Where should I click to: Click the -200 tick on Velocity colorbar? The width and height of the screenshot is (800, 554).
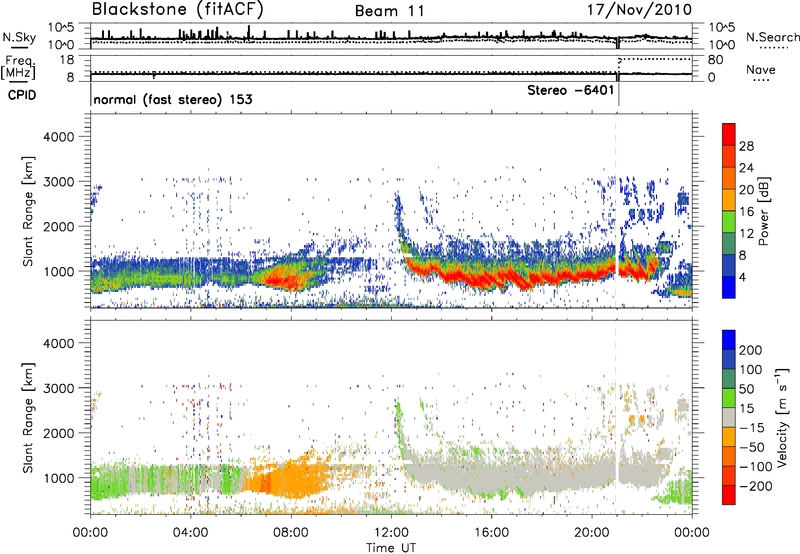tap(755, 486)
